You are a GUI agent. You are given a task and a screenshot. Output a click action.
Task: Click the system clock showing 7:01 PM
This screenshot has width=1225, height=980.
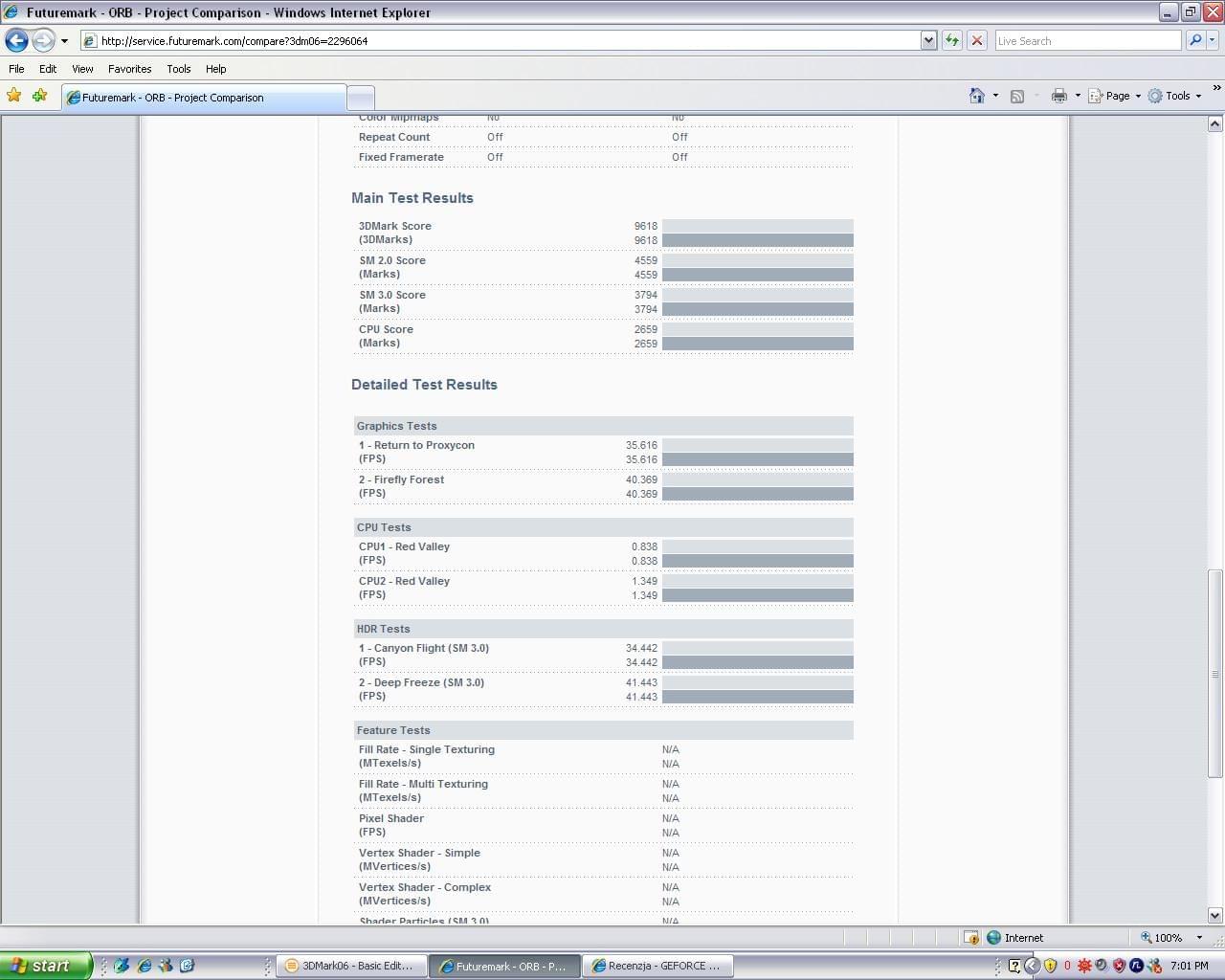point(1190,966)
